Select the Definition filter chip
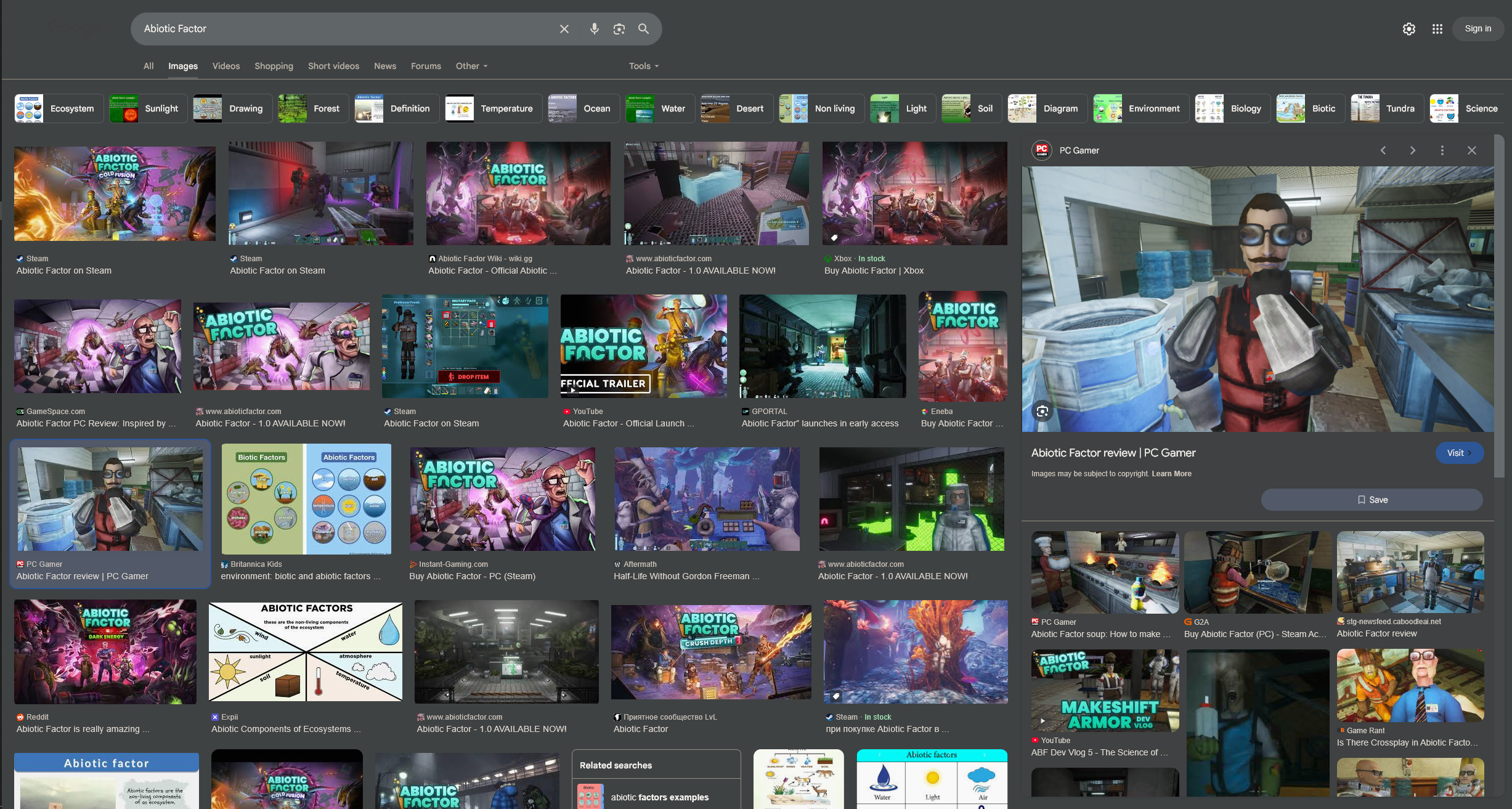1512x809 pixels. pos(397,108)
